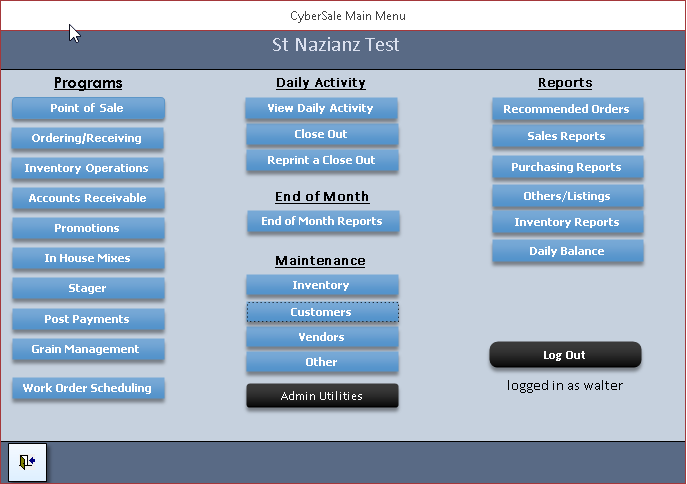Screen dimensions: 687x484
Task: Open Post Payments
Action: pos(88,319)
